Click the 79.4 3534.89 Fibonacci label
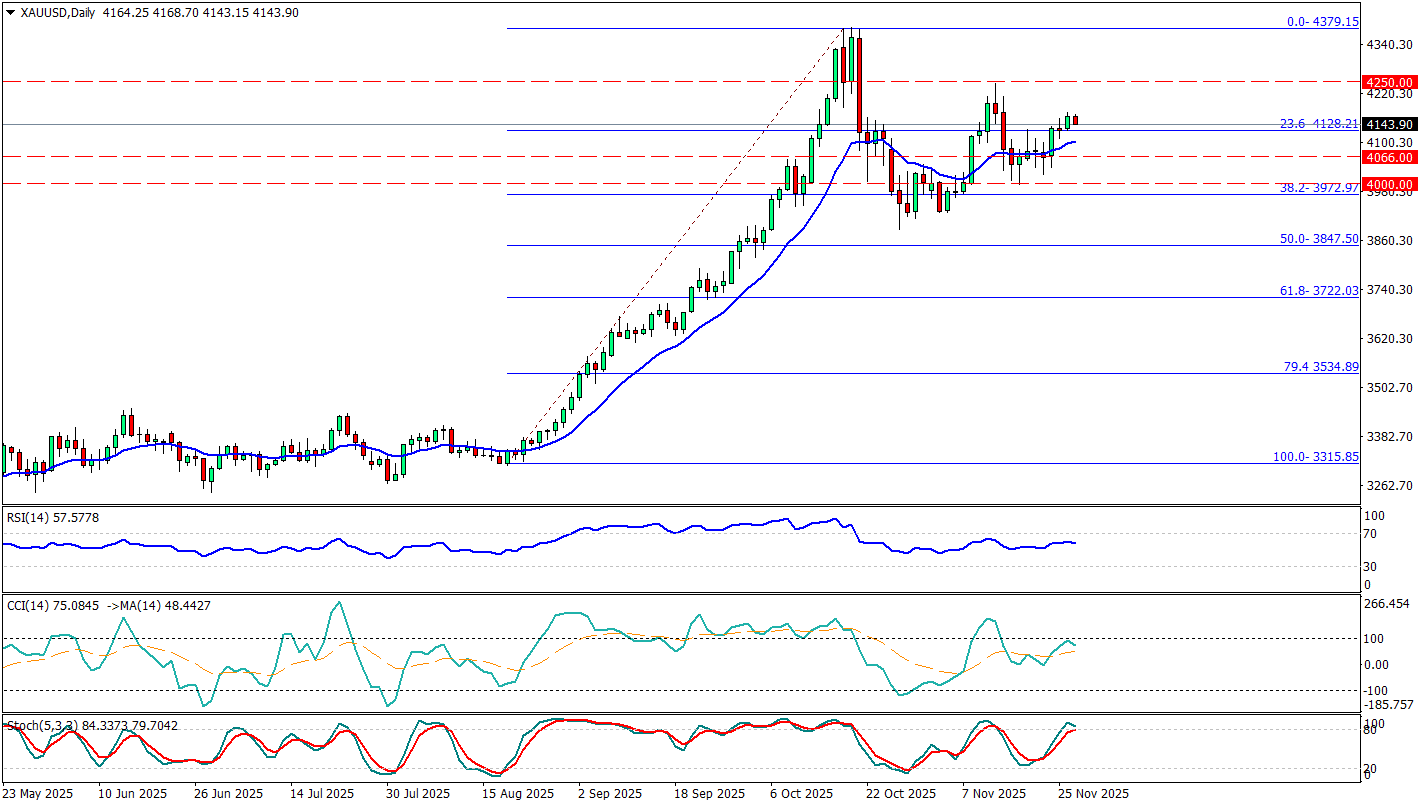This screenshot has width=1424, height=806. coord(1320,367)
